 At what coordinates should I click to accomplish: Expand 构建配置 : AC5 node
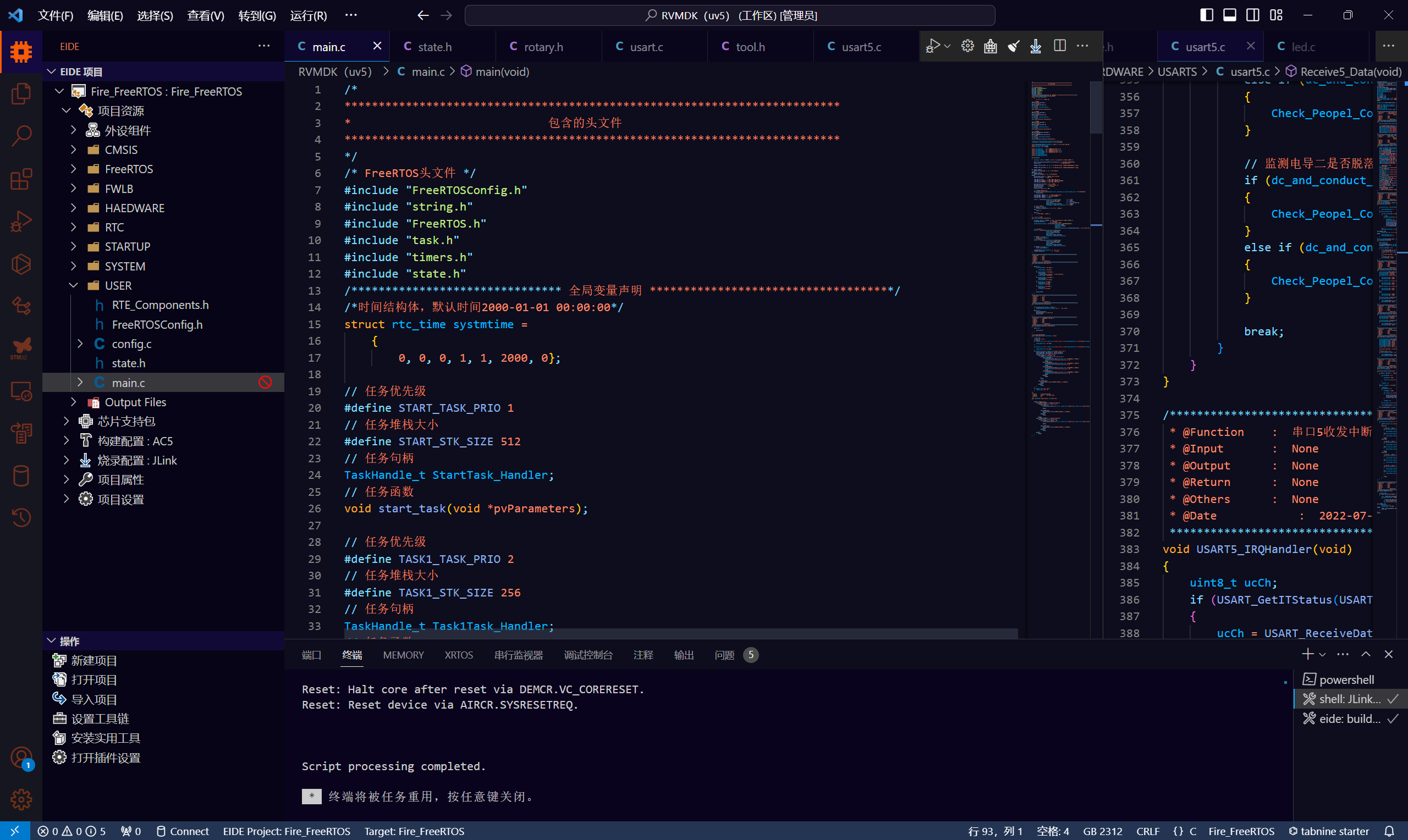pyautogui.click(x=66, y=440)
